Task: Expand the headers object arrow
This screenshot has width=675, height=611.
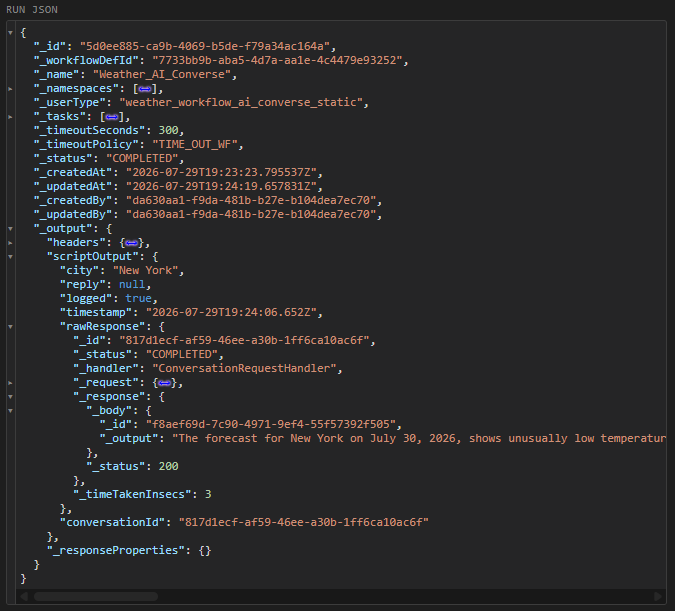Action: pyautogui.click(x=10, y=243)
